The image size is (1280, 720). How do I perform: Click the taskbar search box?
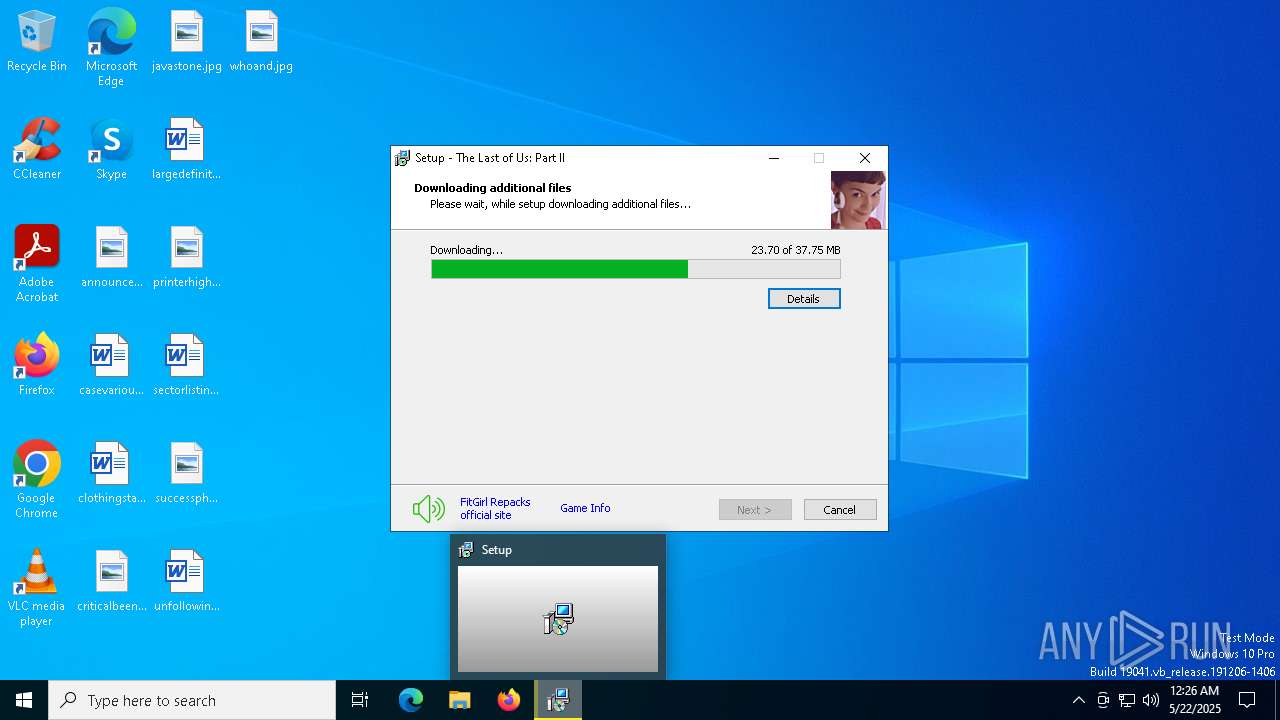coord(192,700)
